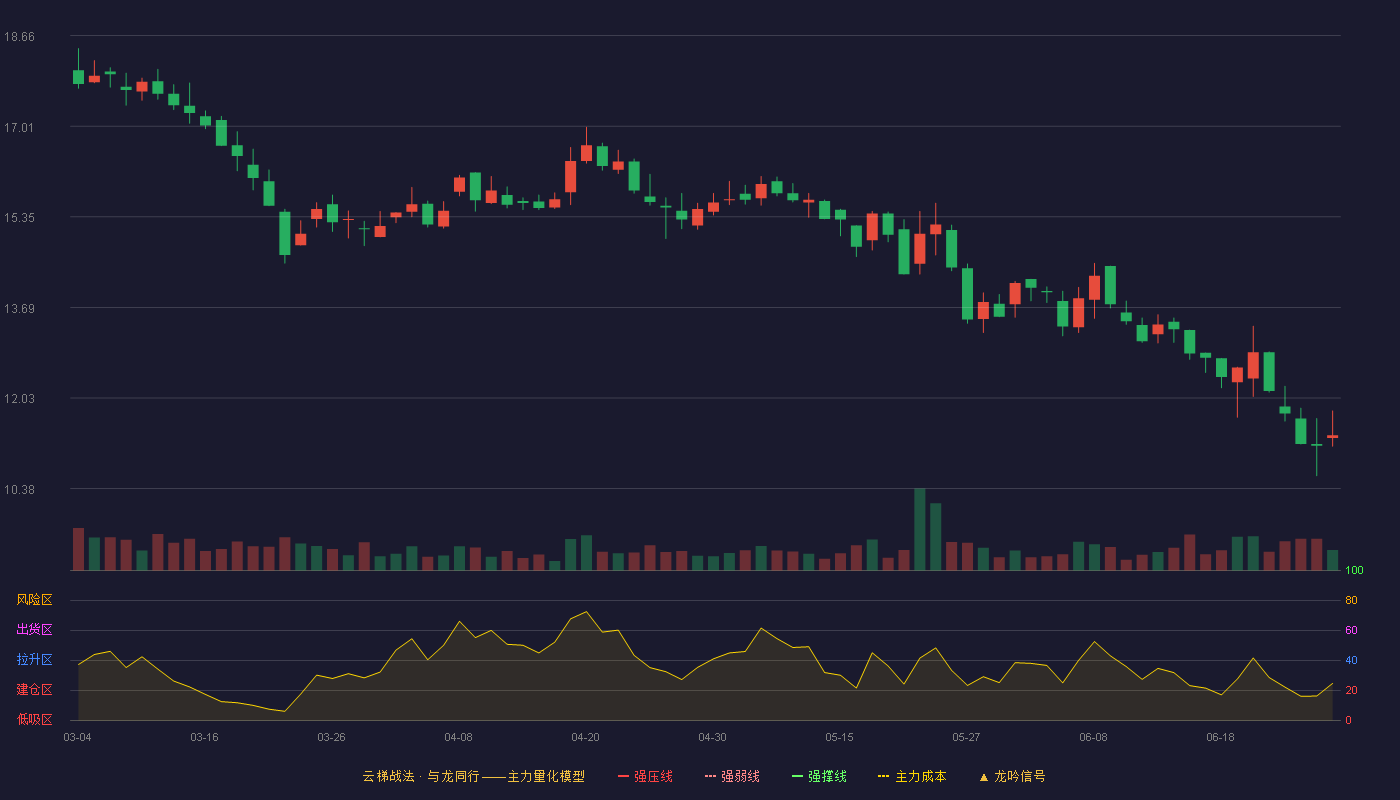Toggle the 强弱线 legend series

(732, 776)
